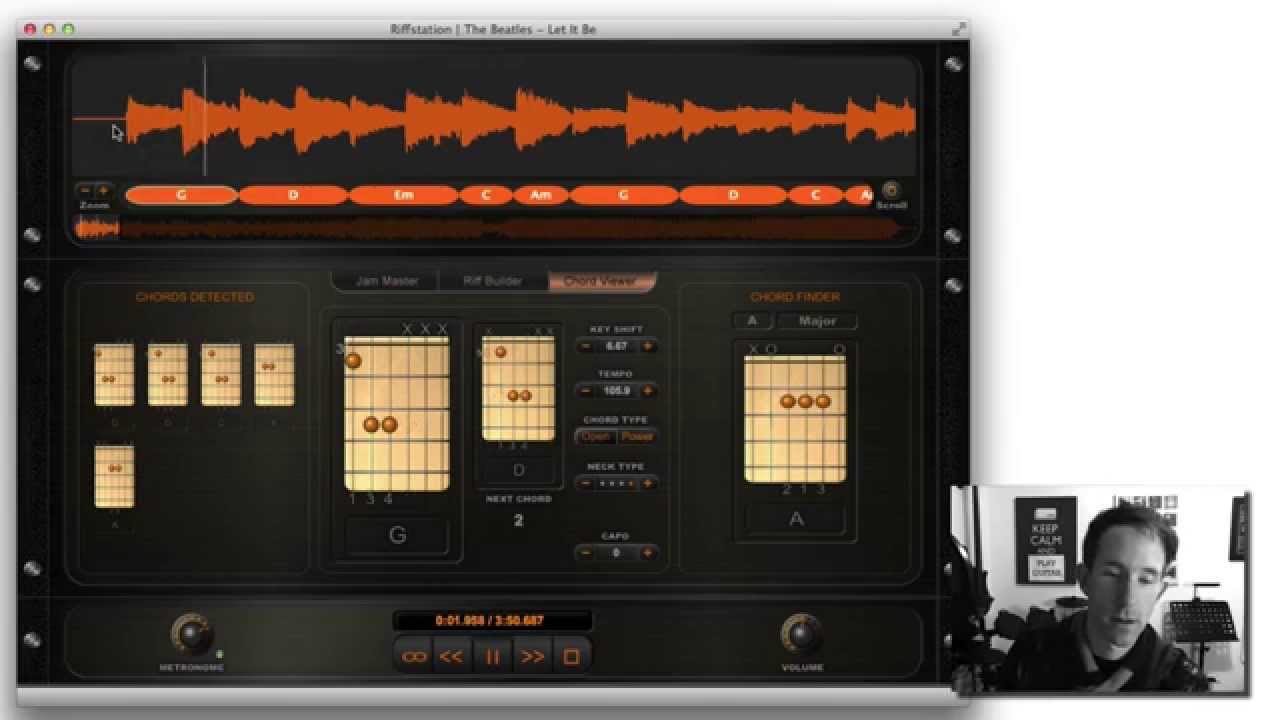Jump to the Em chord segment

pyautogui.click(x=403, y=195)
